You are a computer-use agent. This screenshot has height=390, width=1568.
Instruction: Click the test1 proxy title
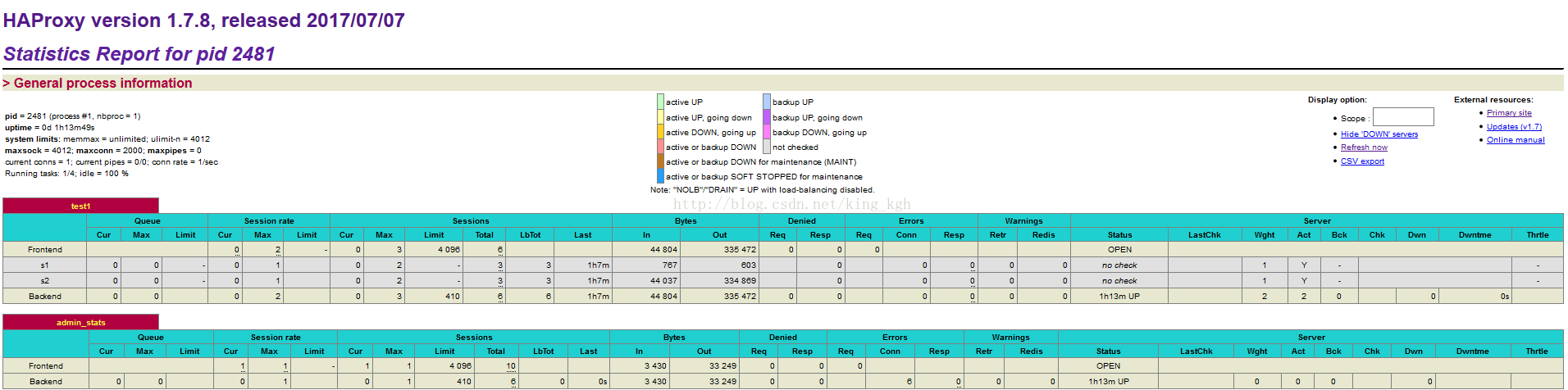tap(80, 206)
